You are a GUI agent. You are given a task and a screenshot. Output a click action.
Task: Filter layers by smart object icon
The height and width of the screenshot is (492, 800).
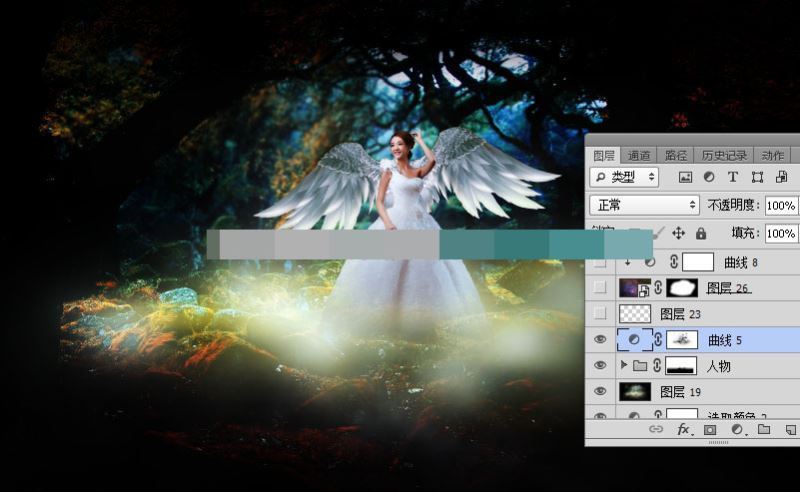click(x=781, y=177)
